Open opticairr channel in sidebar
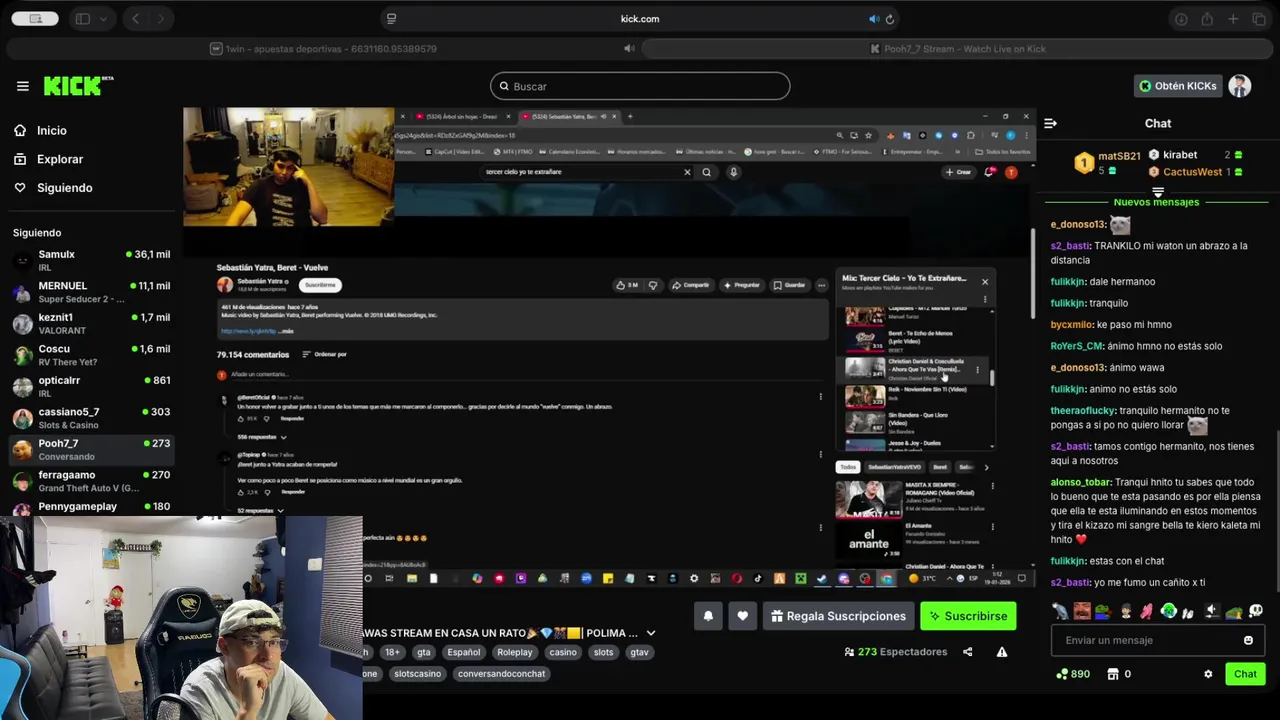The width and height of the screenshot is (1280, 720). [x=91, y=386]
